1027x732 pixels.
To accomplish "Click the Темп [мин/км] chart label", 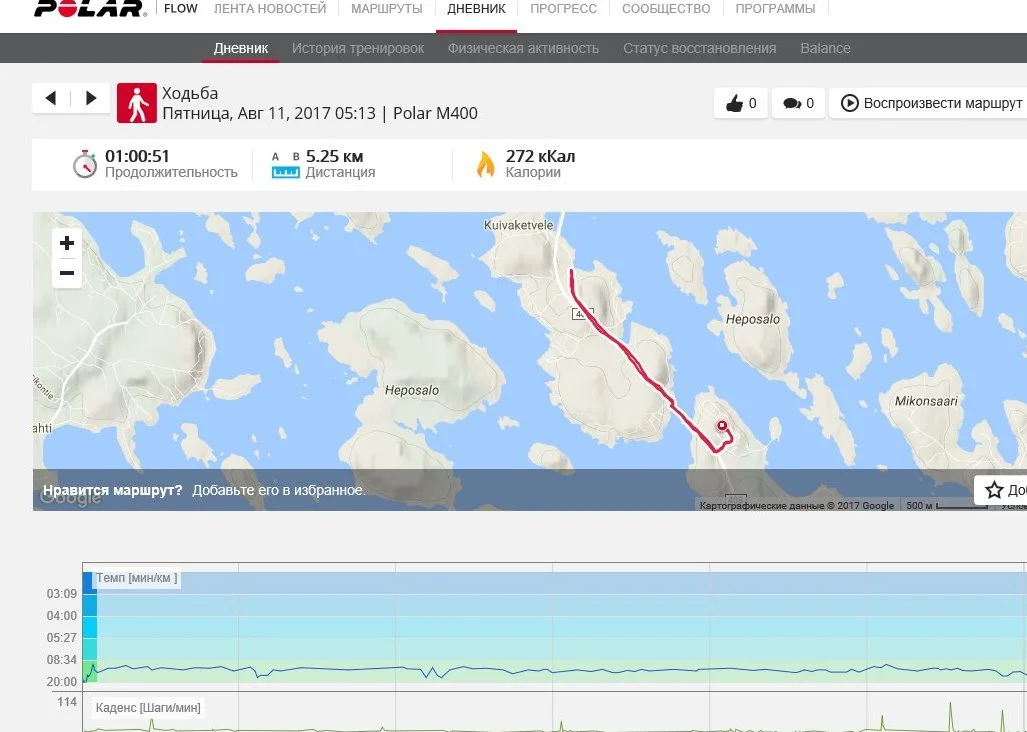I will point(137,578).
